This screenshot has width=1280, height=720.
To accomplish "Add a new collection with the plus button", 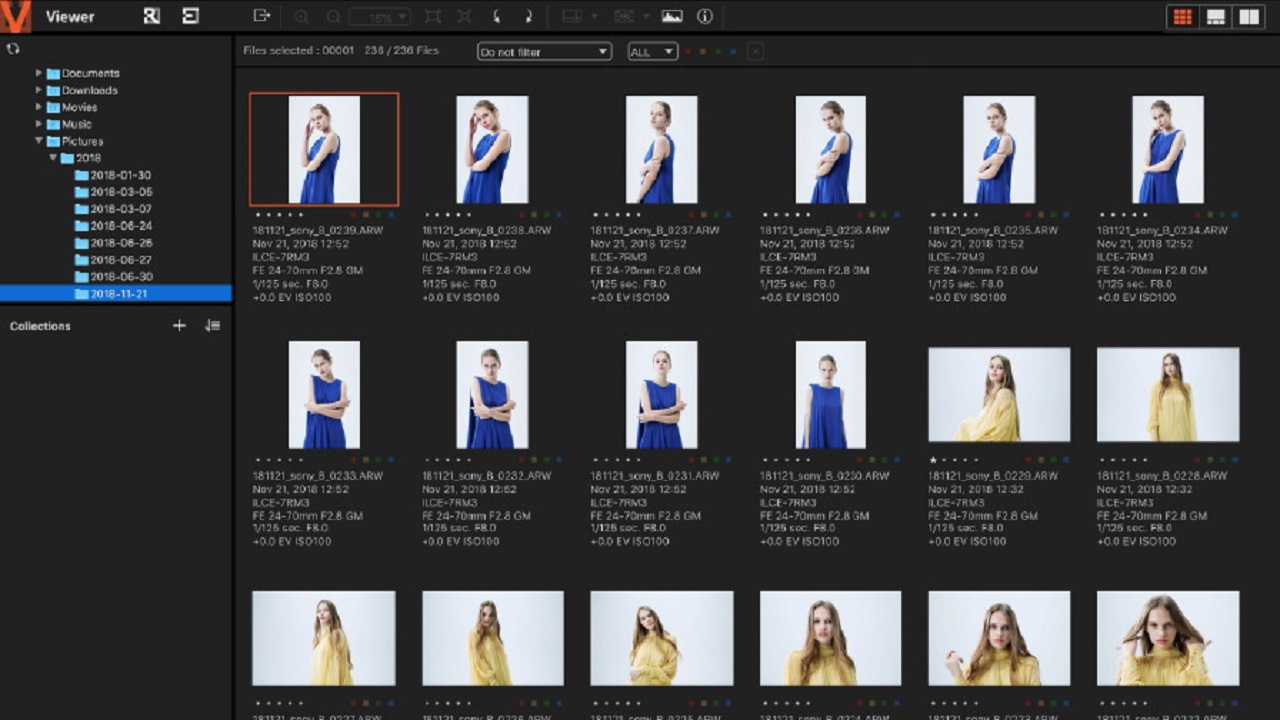I will pos(179,325).
